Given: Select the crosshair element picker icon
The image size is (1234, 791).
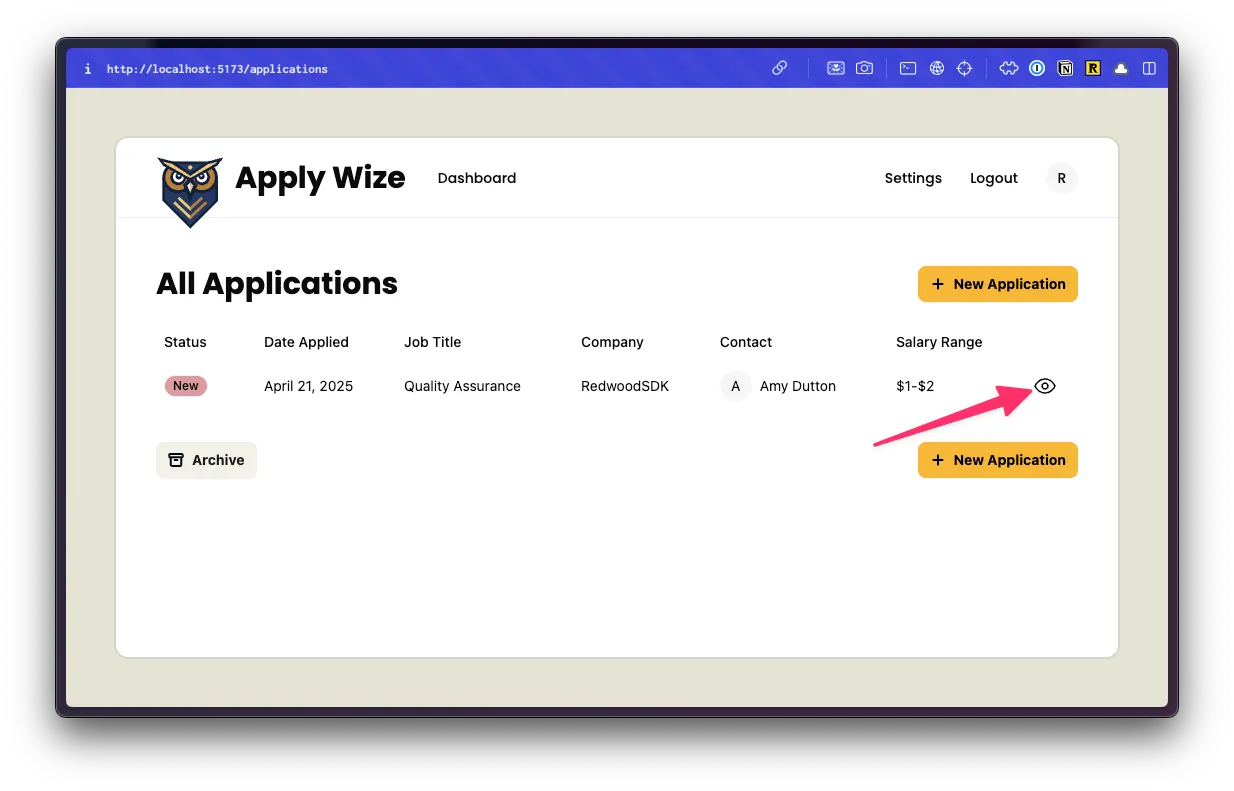Looking at the screenshot, I should pos(965,69).
